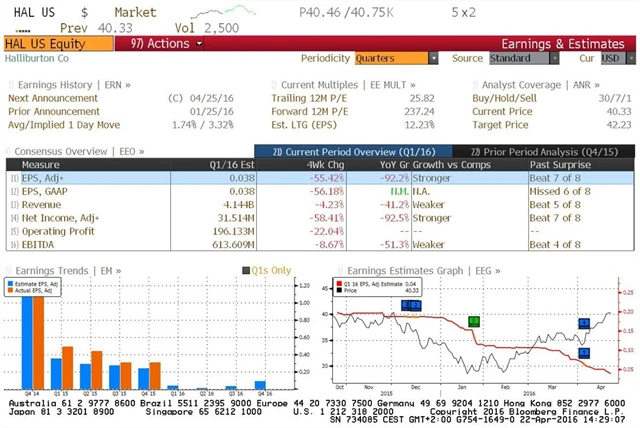Click the green earnings marker on graph
This screenshot has width=640, height=428.
473,321
